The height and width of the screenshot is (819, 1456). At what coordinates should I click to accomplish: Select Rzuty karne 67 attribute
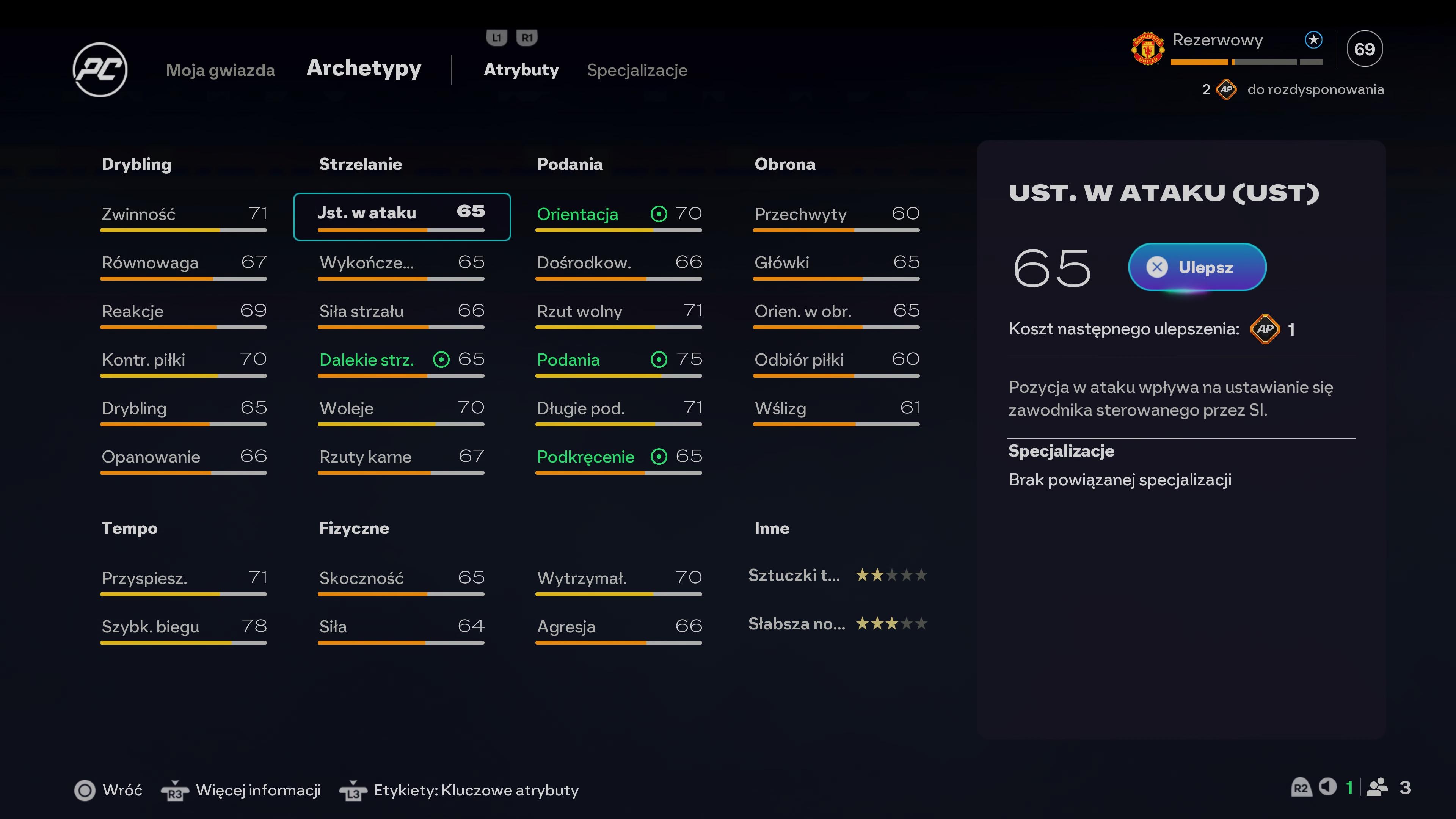click(401, 461)
